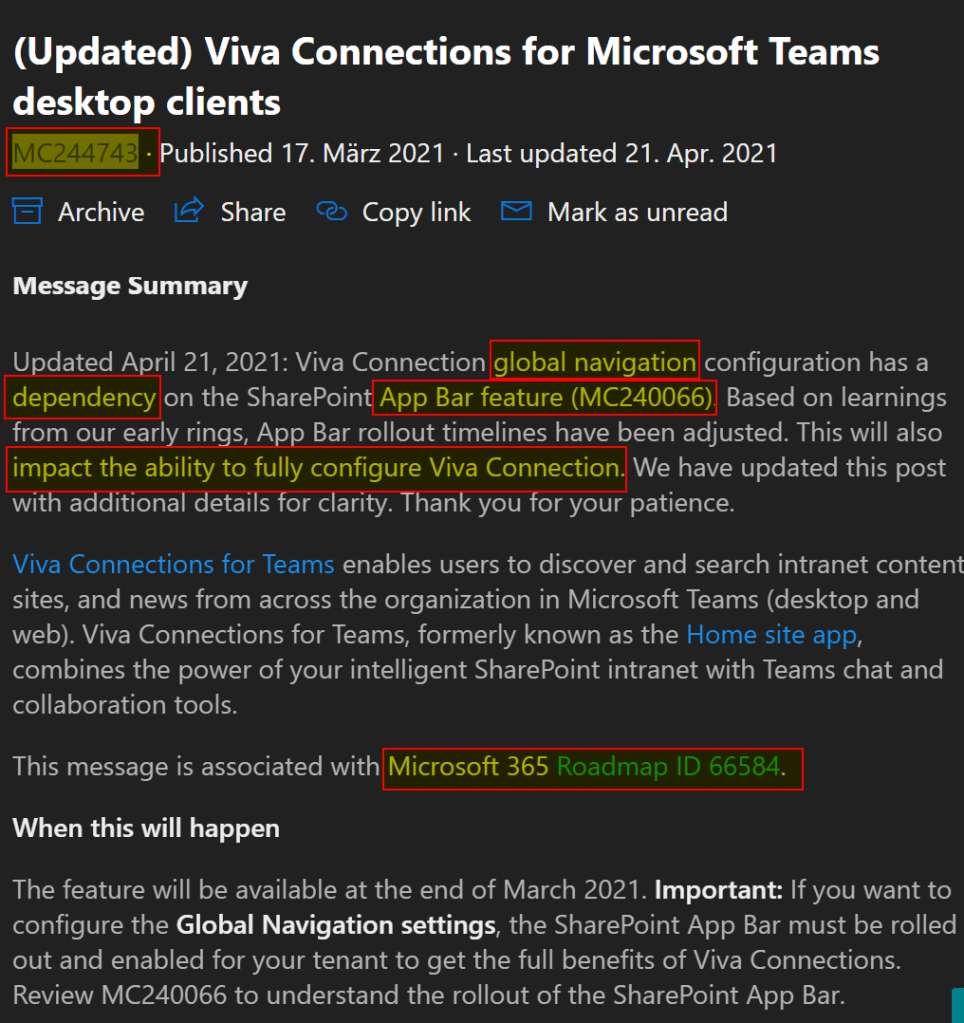
Task: Click the highlighted global navigation phrase
Action: [595, 361]
